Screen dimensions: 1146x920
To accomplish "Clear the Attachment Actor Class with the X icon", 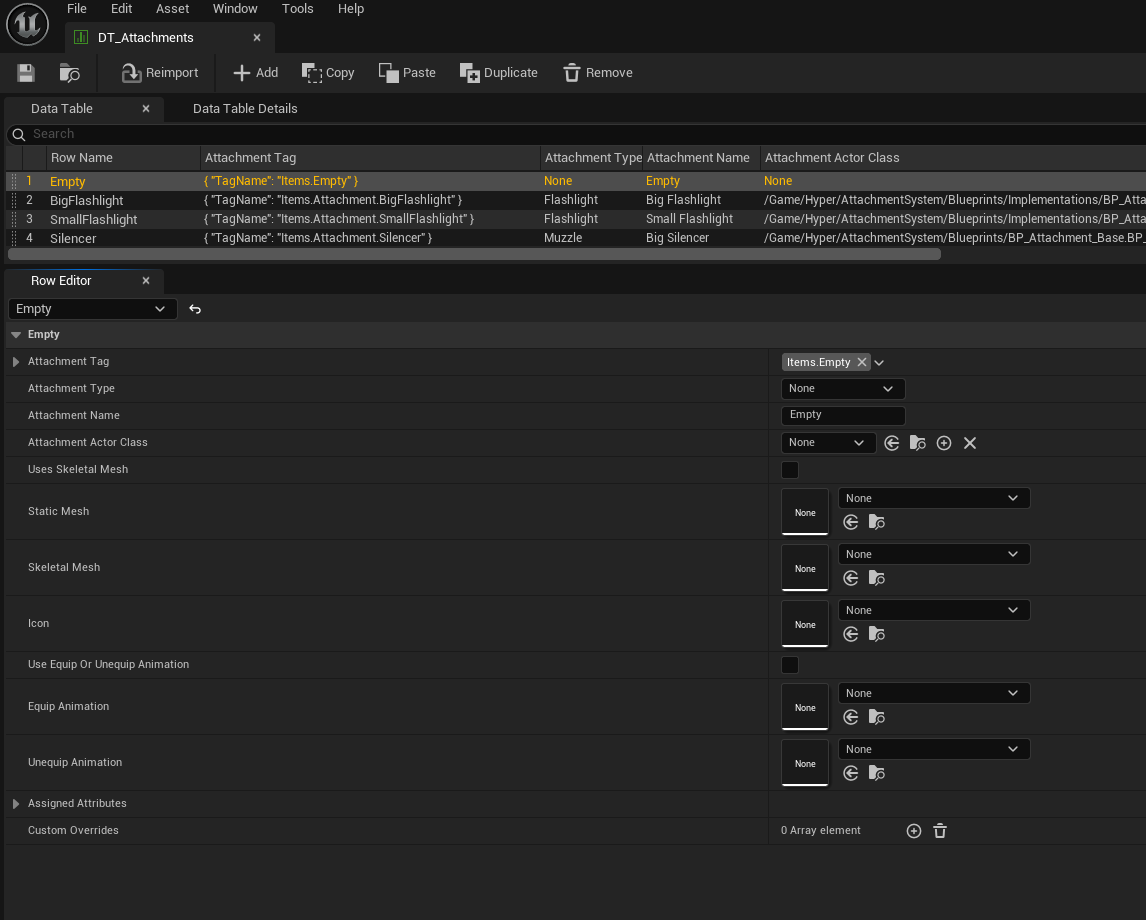I will [969, 443].
